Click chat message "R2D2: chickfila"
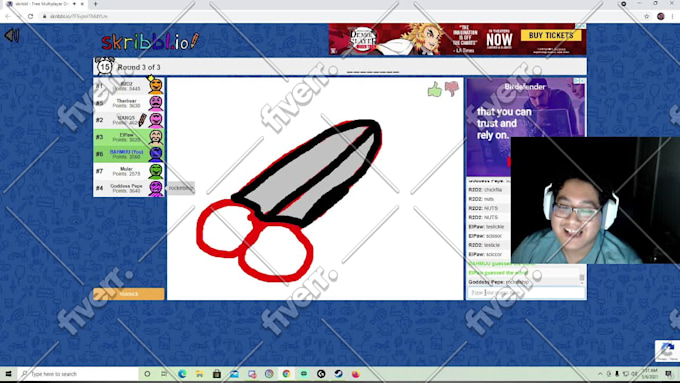This screenshot has height=383, width=680. (485, 190)
